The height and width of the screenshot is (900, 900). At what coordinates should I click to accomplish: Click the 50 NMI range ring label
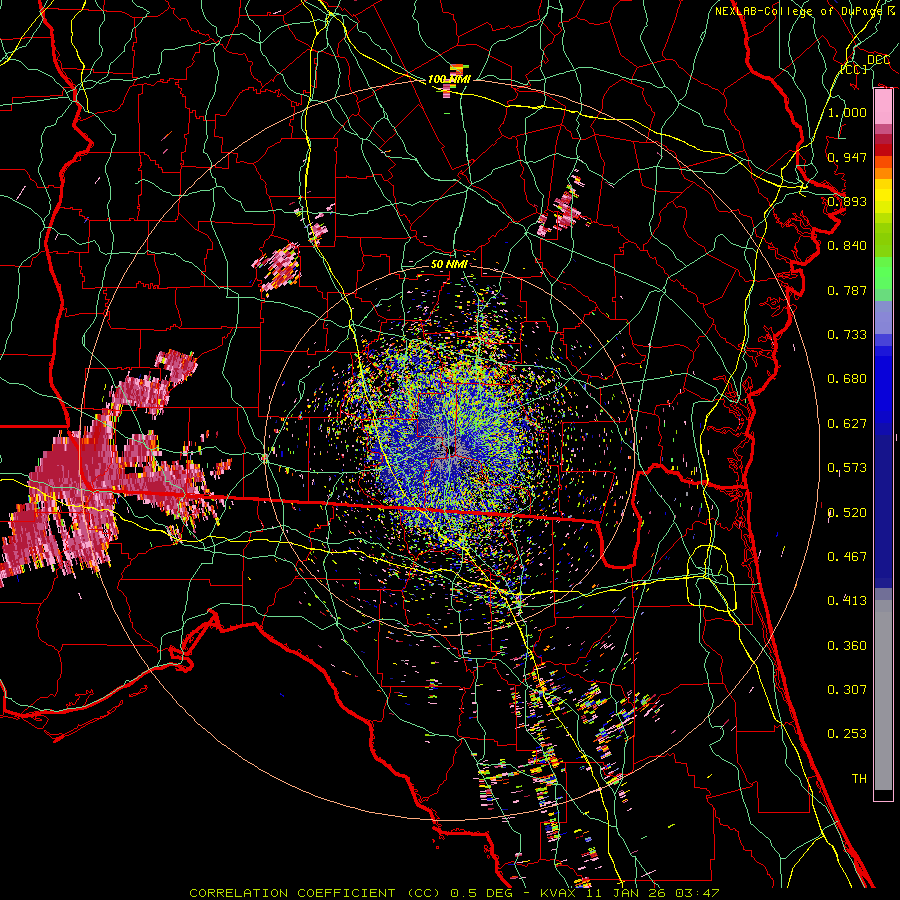449,264
